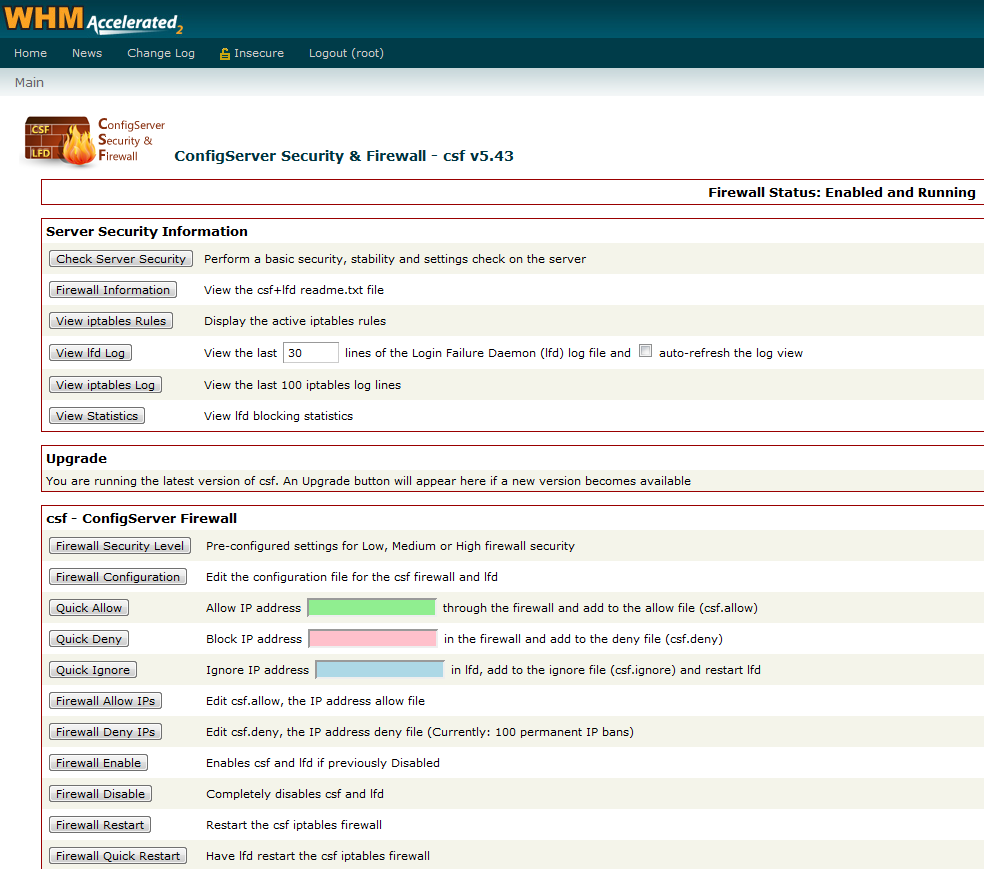Enable auto-refresh the log view checkbox
The image size is (984, 869).
click(x=645, y=351)
